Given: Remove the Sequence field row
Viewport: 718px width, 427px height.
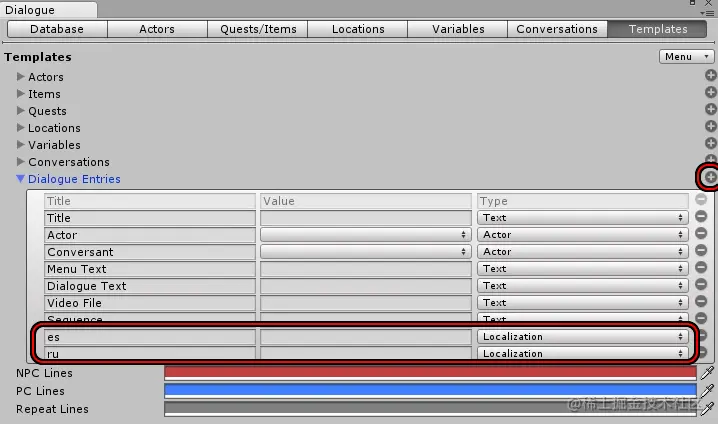Looking at the screenshot, I should 701,318.
